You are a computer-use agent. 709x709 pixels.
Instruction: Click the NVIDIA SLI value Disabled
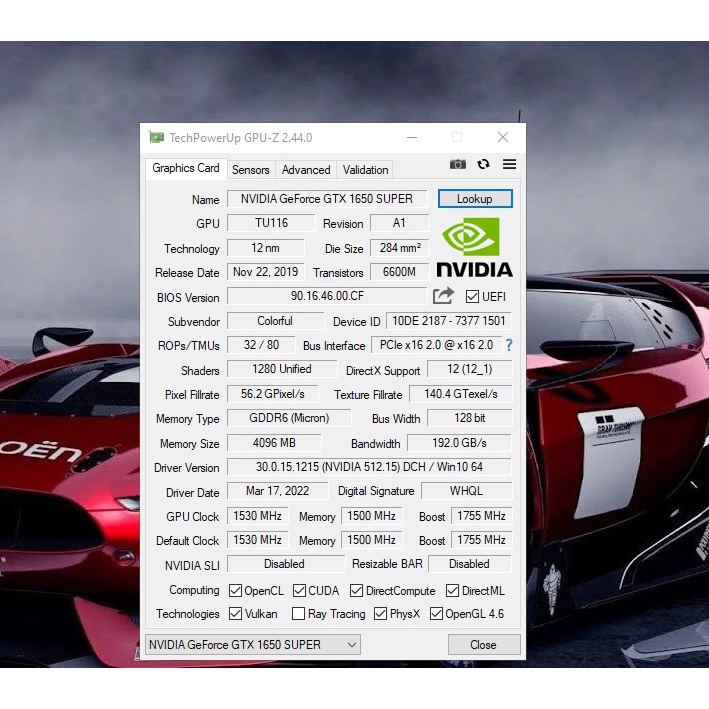click(286, 564)
